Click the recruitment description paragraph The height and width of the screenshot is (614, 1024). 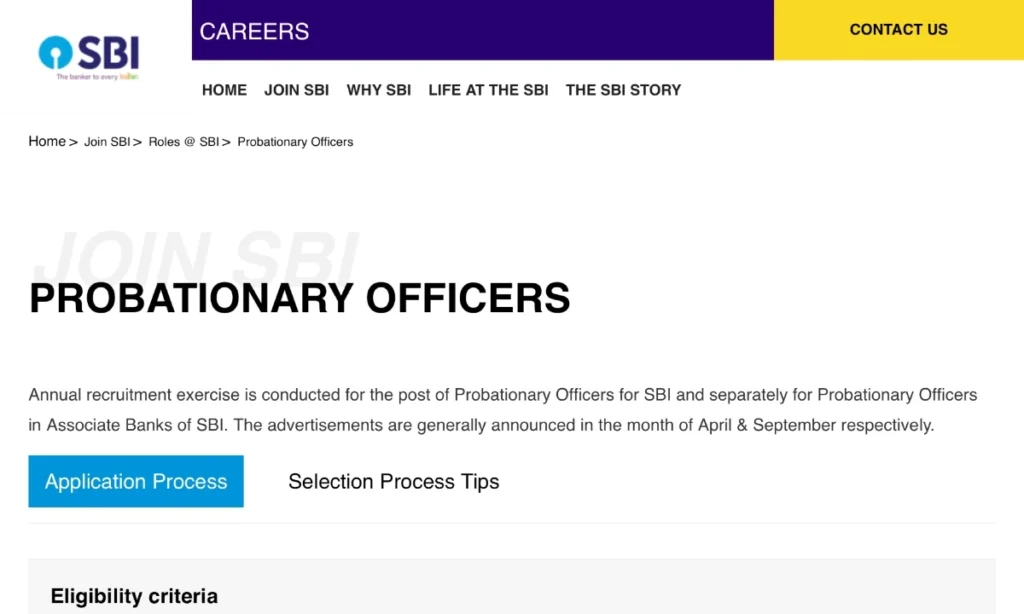[x=502, y=409]
